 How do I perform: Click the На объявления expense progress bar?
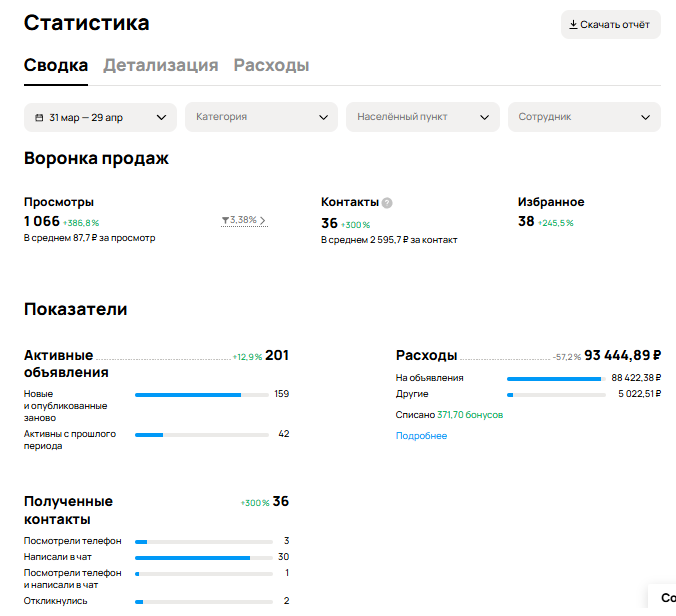coord(554,379)
